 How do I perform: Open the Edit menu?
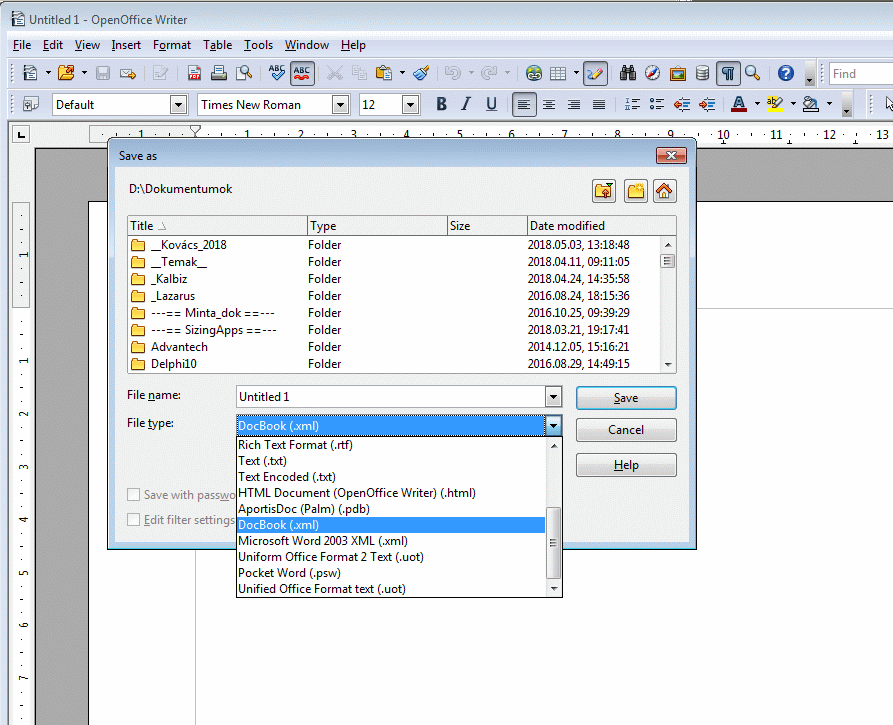(x=52, y=45)
